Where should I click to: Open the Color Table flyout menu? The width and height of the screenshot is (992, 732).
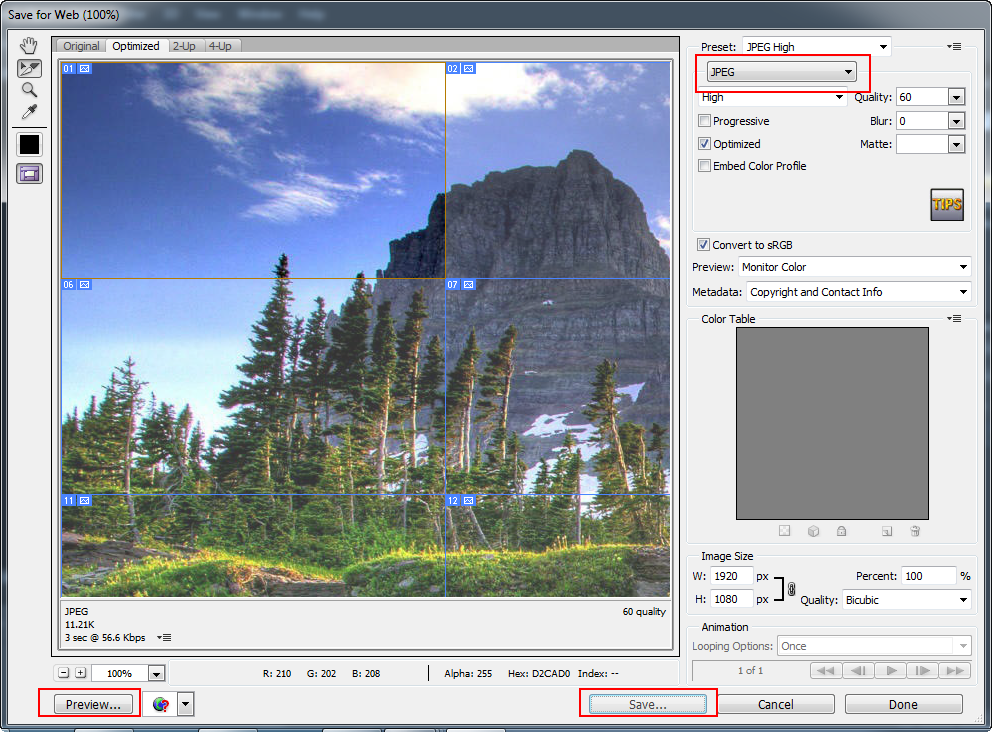[x=953, y=318]
